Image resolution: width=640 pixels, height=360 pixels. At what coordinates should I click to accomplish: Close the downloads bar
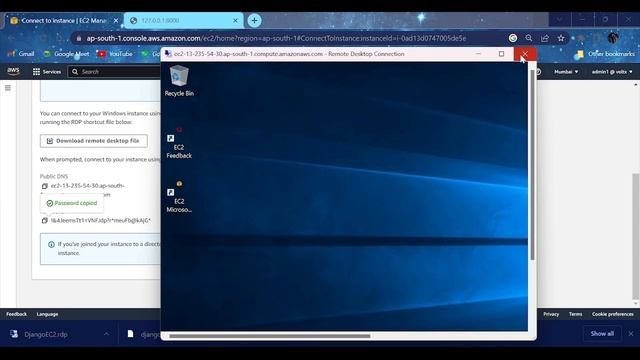coord(631,333)
